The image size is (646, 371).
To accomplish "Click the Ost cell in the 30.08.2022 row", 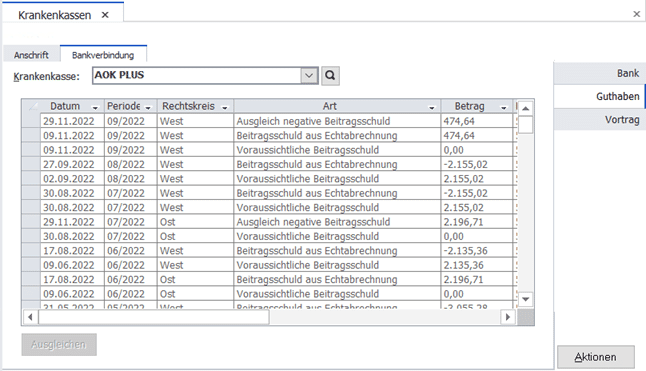I will [x=195, y=236].
